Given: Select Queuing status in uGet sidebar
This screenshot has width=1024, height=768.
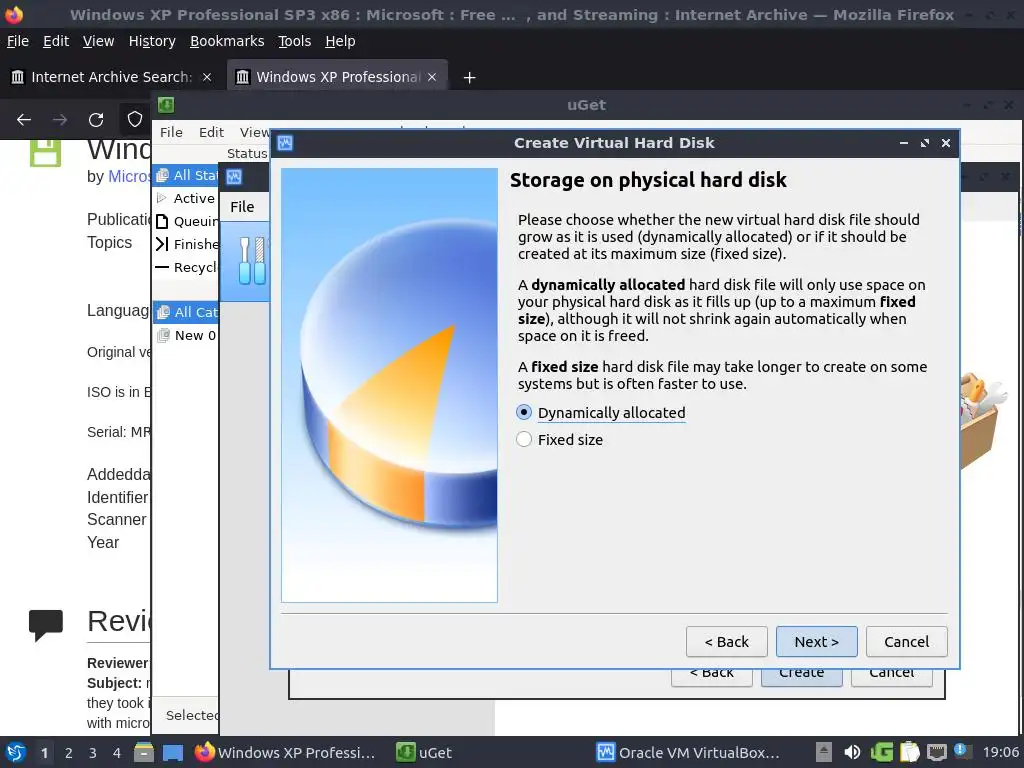Looking at the screenshot, I should [186, 221].
